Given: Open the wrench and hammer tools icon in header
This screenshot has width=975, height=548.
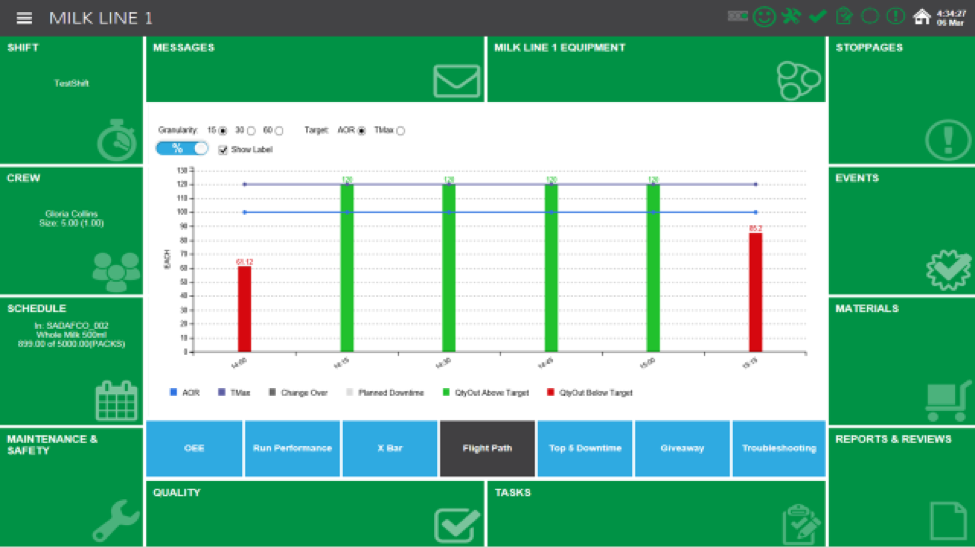Looking at the screenshot, I should (x=791, y=17).
